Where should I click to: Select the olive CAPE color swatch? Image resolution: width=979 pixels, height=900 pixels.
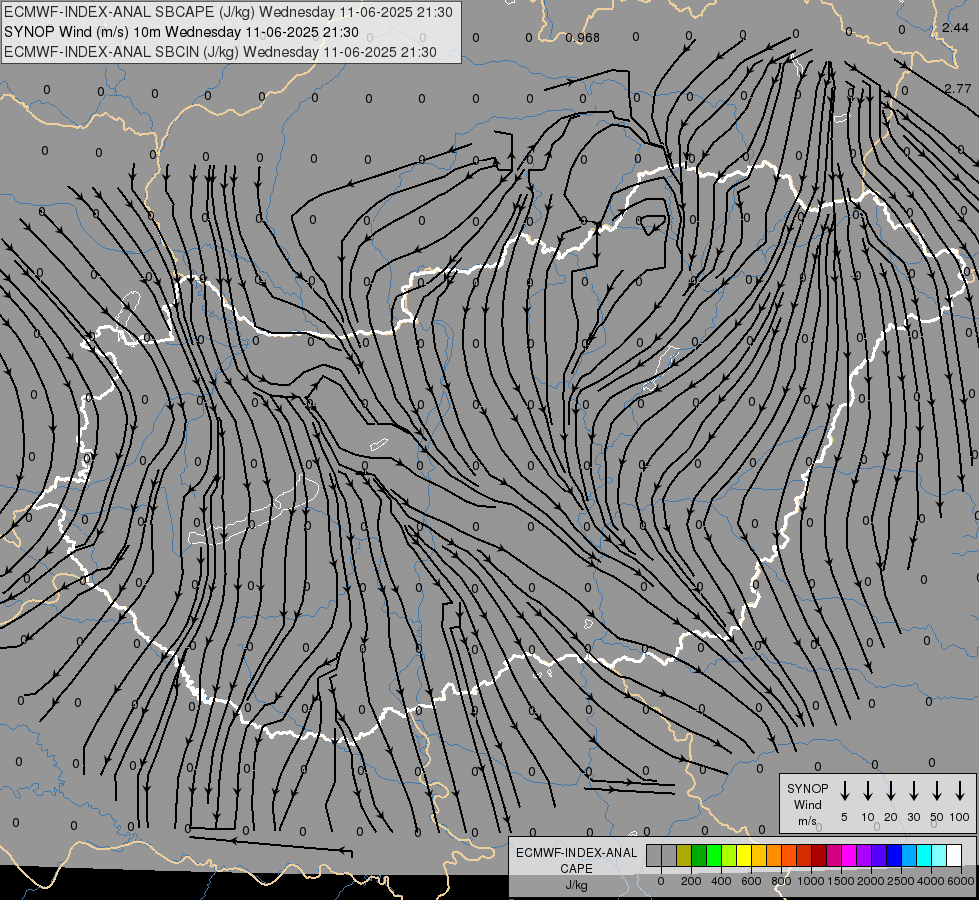click(x=684, y=855)
